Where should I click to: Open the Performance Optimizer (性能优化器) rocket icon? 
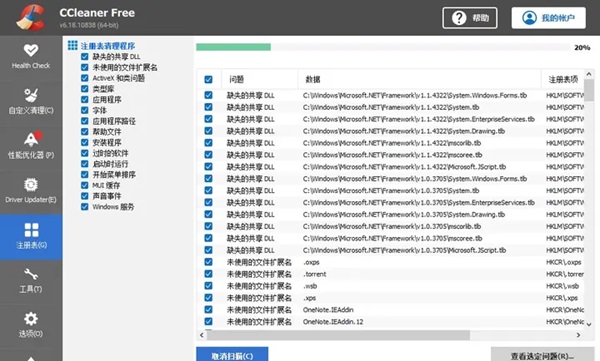(x=32, y=139)
